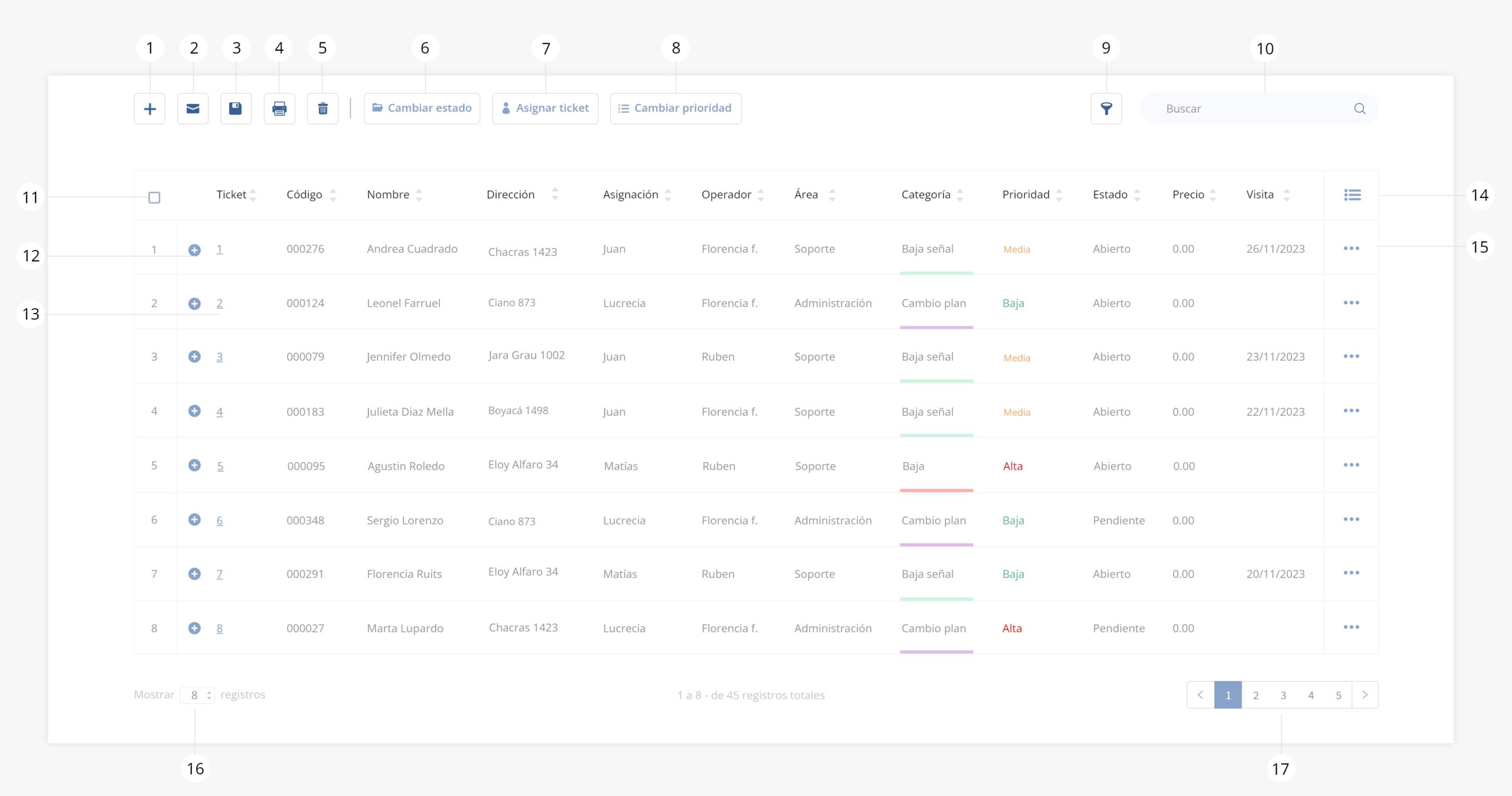Click the next page arrow
Viewport: 1512px width, 796px height.
(1365, 695)
